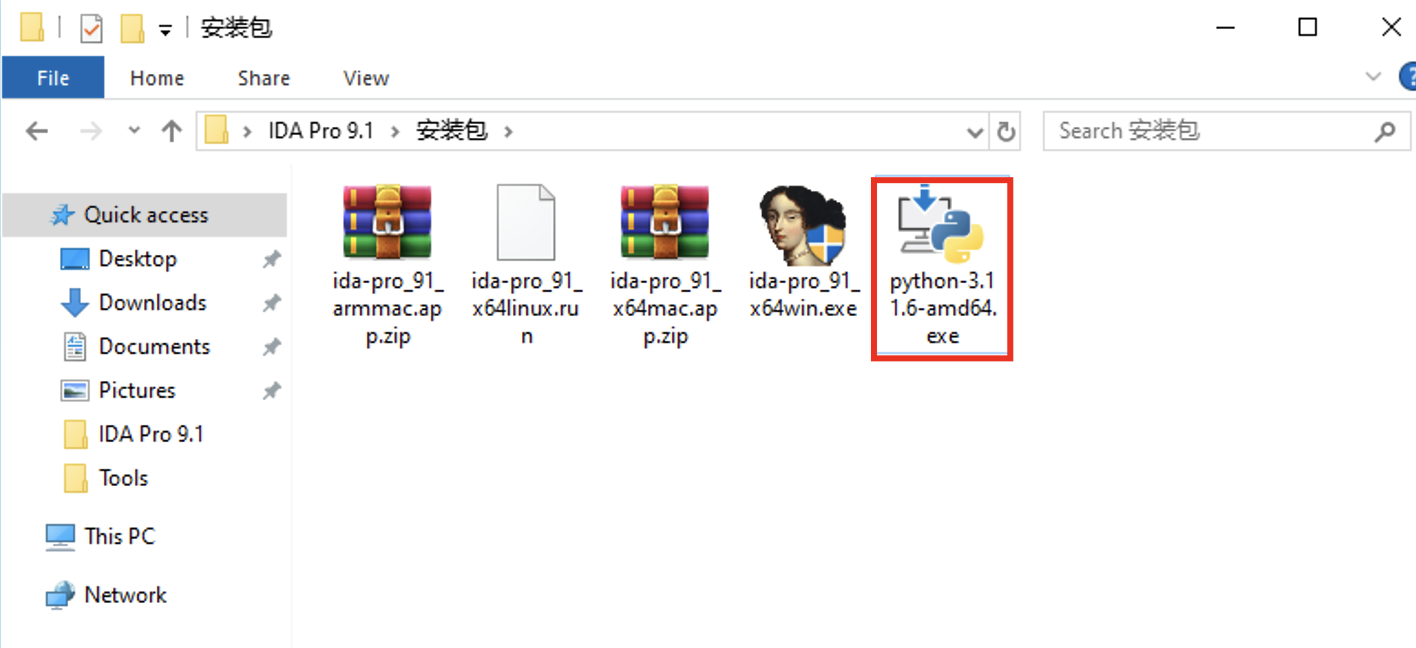Select the ida-pro_91_armmac.app.zip archive icon
The height and width of the screenshot is (648, 1416).
(x=387, y=222)
